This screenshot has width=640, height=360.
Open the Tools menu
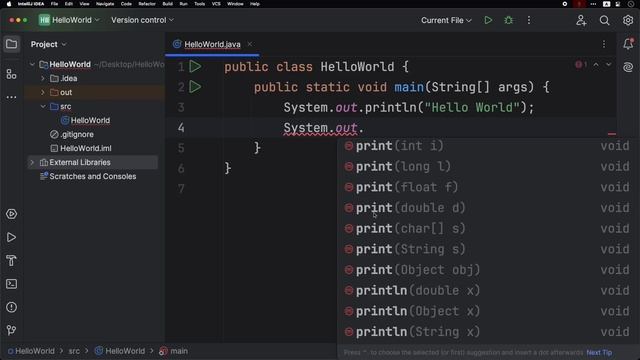199,4
